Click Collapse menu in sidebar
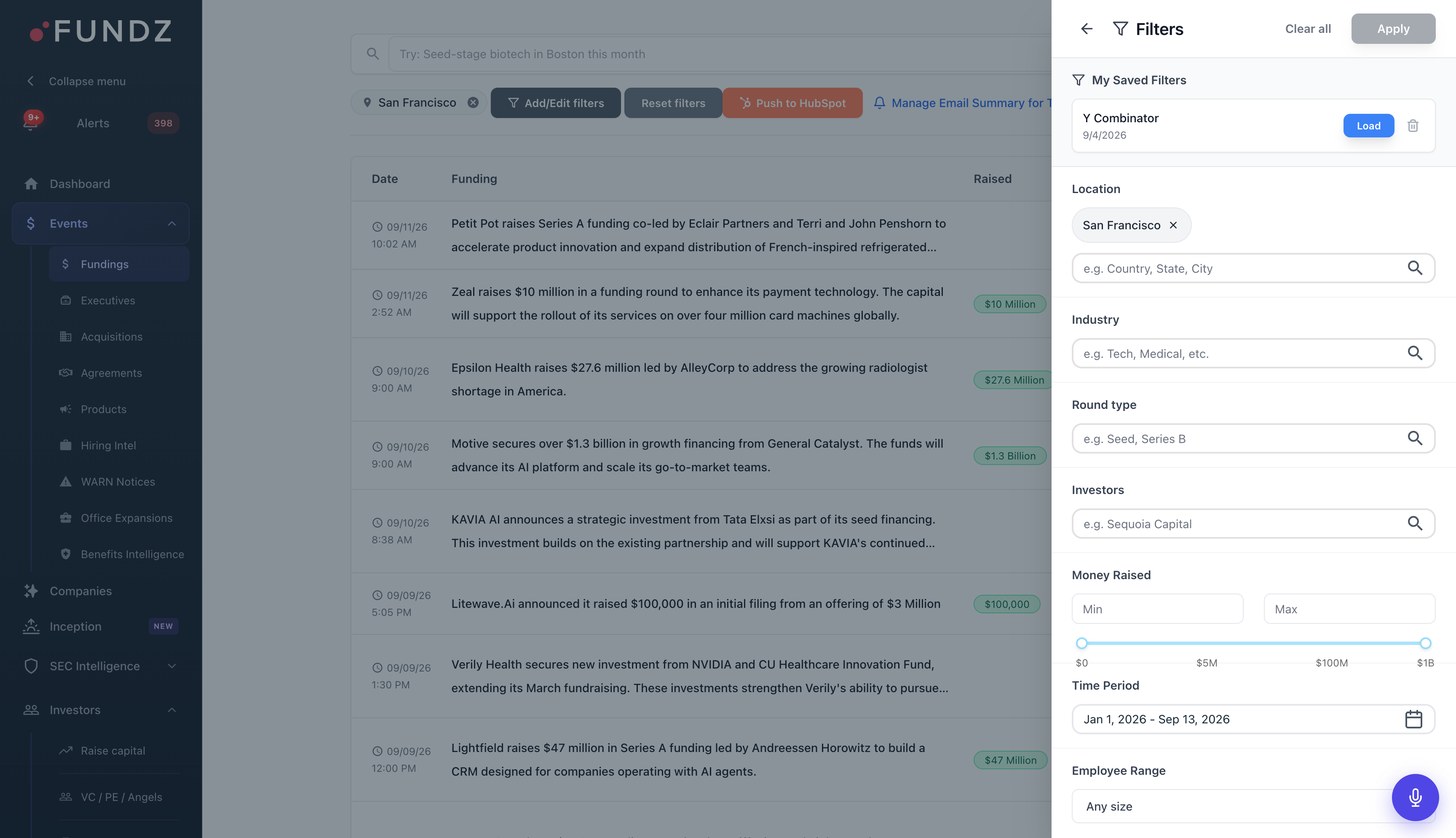Screen dimensions: 1456x838 77,81
